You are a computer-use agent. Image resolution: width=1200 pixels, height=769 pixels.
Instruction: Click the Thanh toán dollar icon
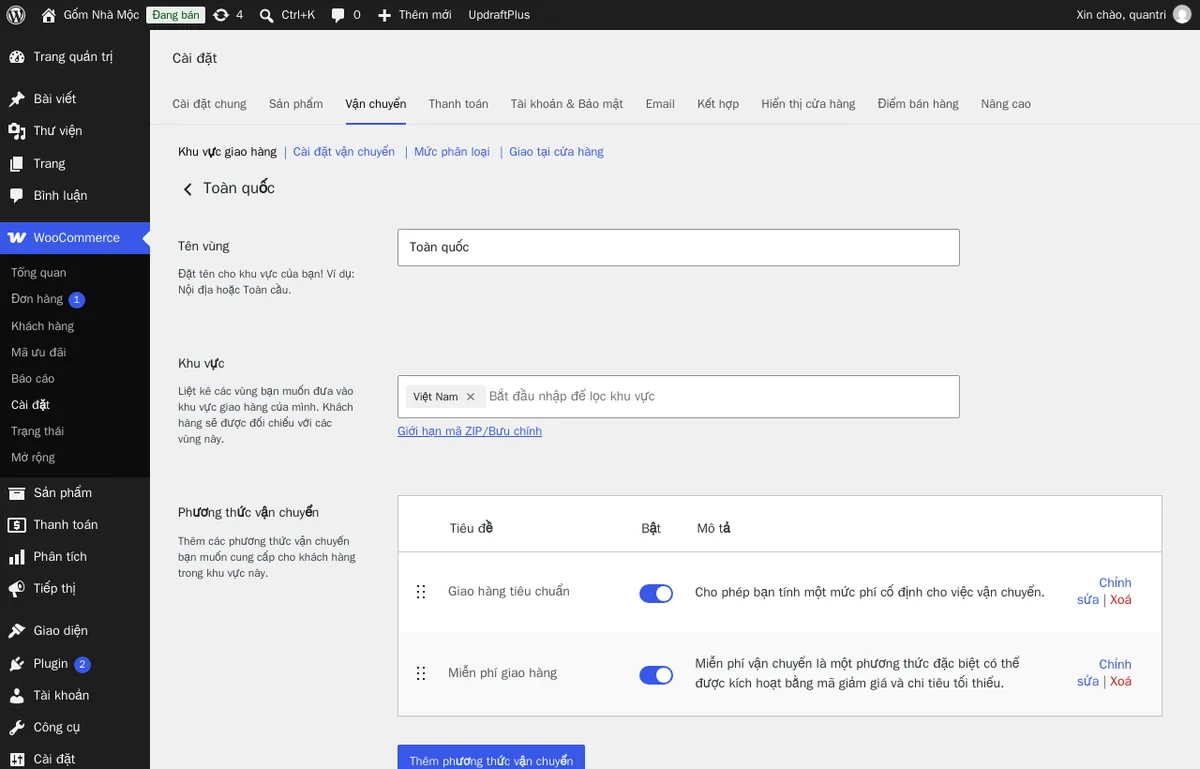(17, 525)
